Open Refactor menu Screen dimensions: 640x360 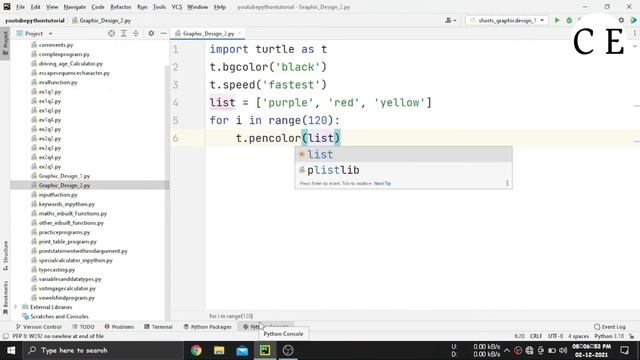pyautogui.click(x=121, y=7)
